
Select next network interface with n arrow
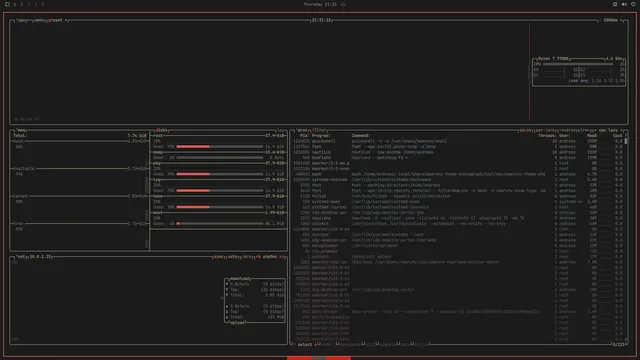click(282, 257)
